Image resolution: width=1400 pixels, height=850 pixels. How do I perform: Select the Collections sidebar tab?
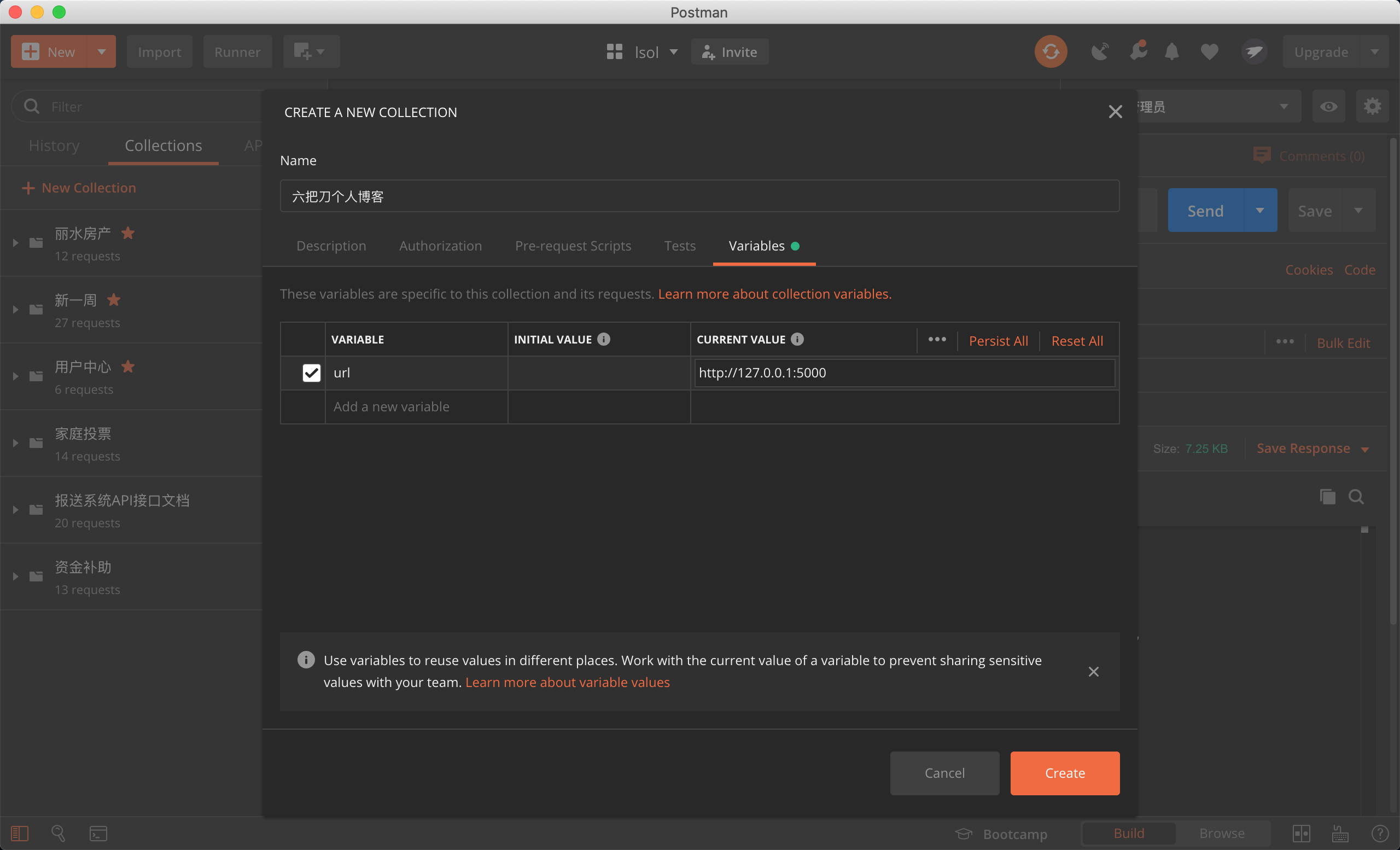(x=163, y=145)
